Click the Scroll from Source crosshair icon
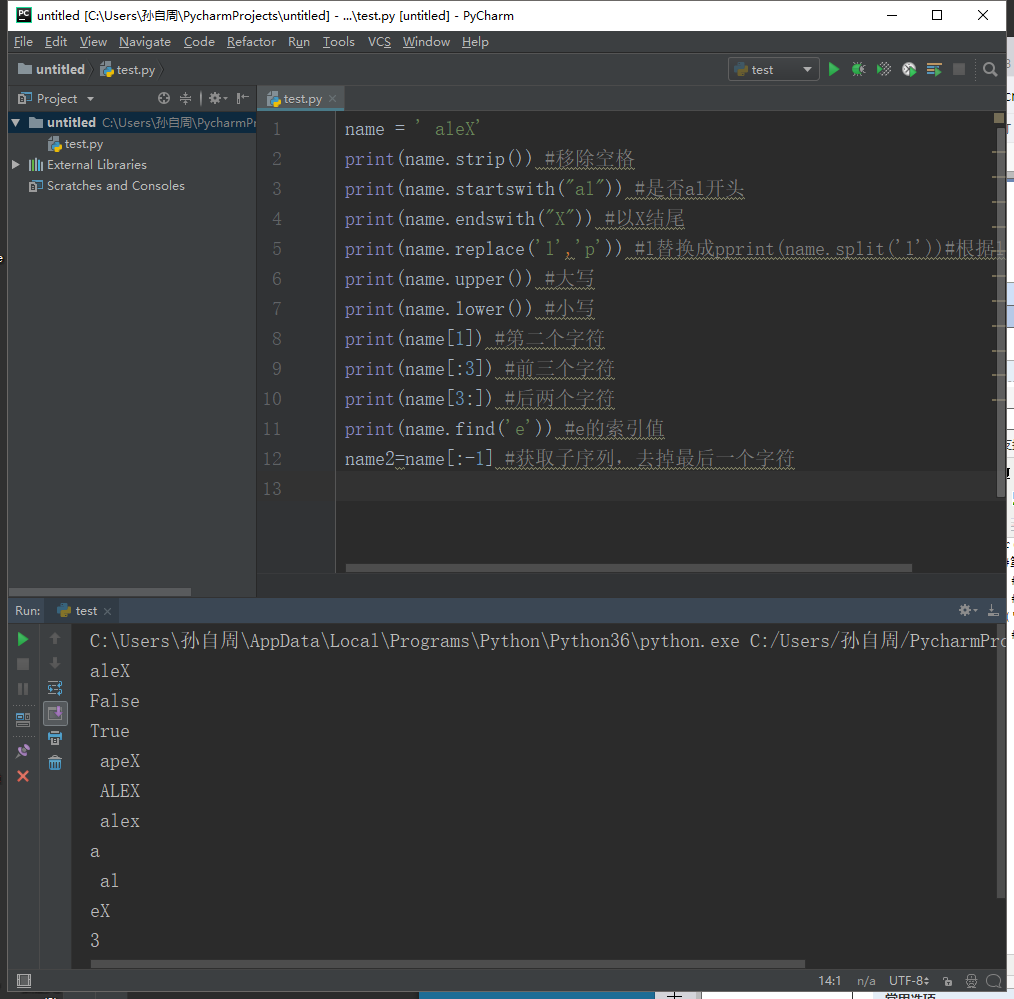This screenshot has width=1014, height=999. tap(164, 98)
